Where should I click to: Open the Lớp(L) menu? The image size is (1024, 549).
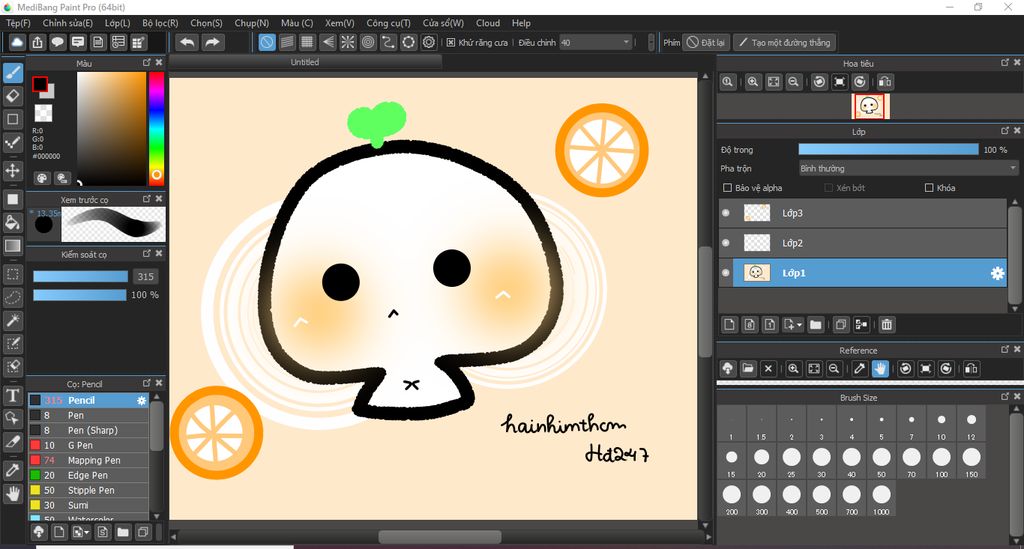coord(118,23)
